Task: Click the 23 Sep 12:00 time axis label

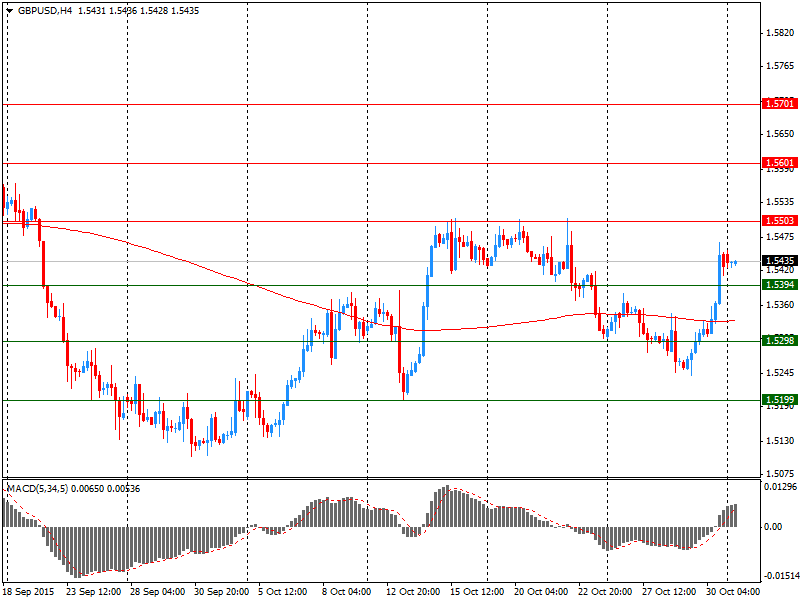Action: [94, 592]
